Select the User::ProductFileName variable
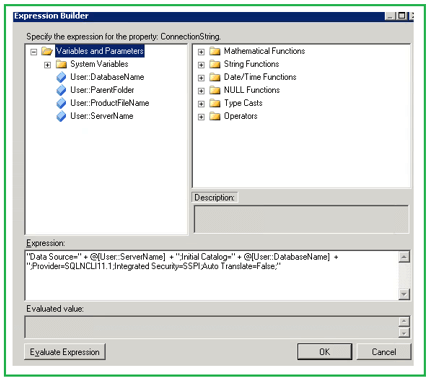The image size is (431, 384). (x=110, y=103)
